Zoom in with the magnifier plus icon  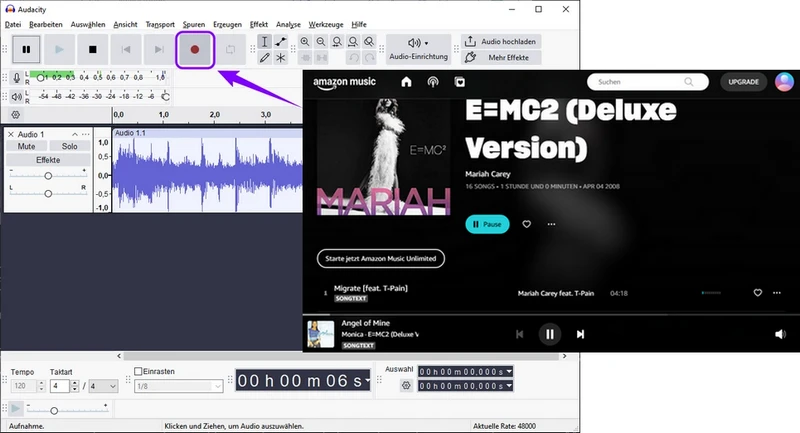coord(305,42)
